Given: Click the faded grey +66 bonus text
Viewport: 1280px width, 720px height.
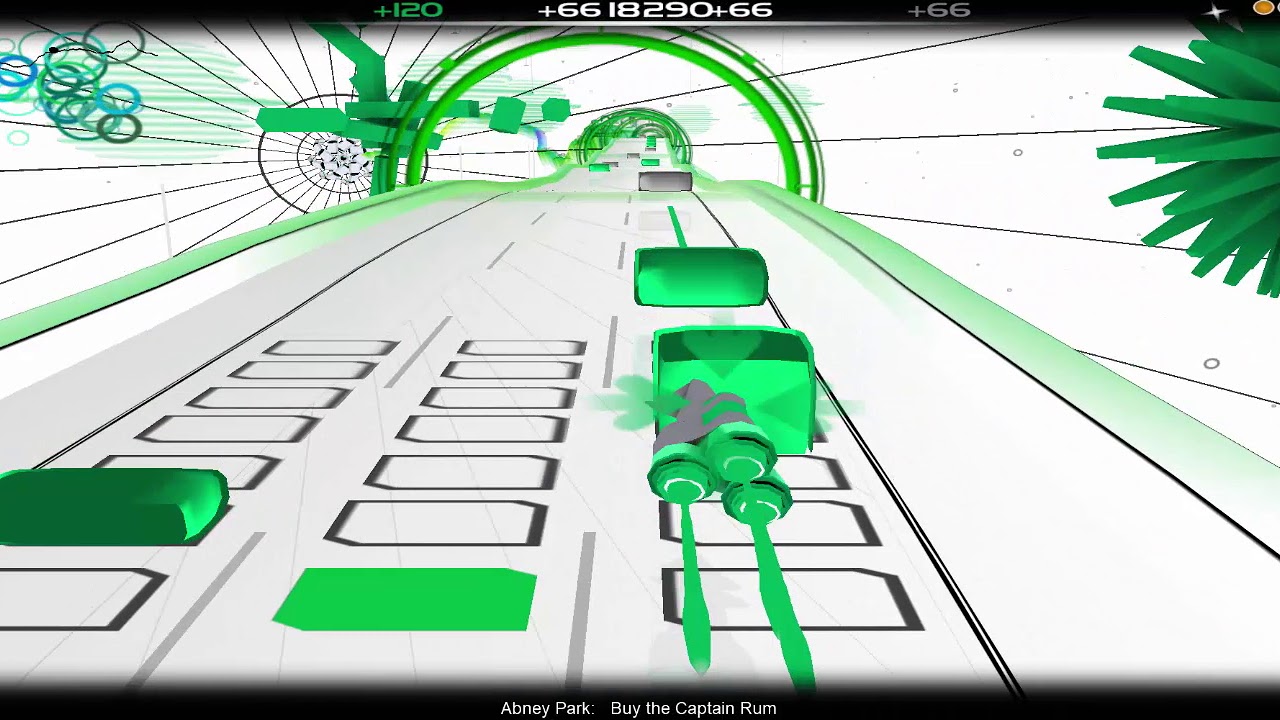Looking at the screenshot, I should click(939, 10).
